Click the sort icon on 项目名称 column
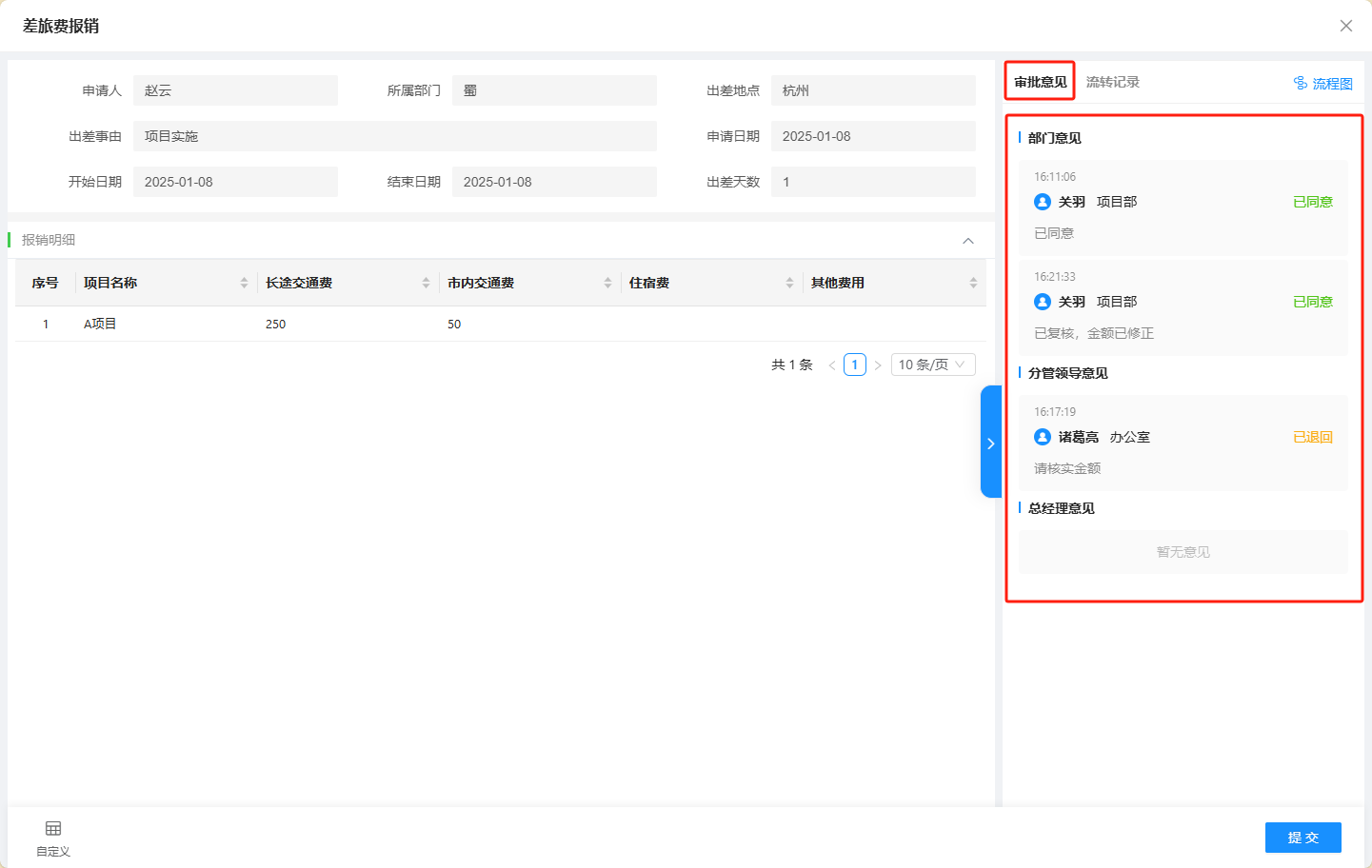This screenshot has height=868, width=1372. click(244, 283)
